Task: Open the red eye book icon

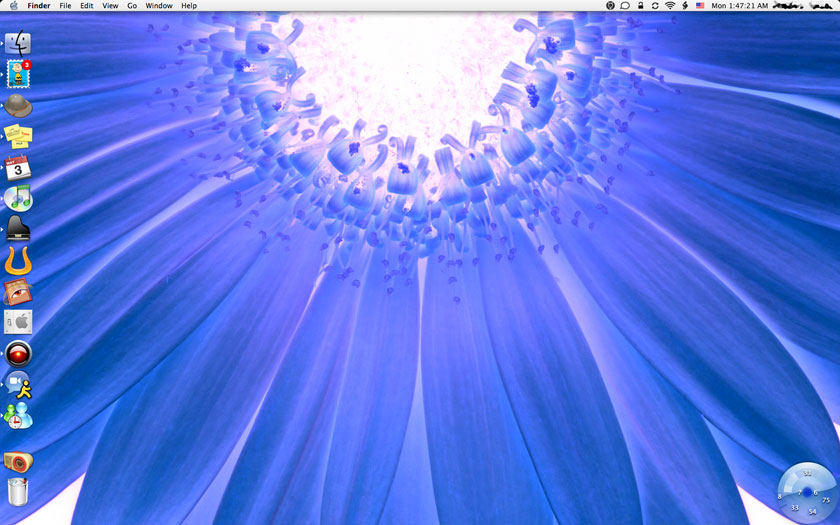Action: pos(18,292)
